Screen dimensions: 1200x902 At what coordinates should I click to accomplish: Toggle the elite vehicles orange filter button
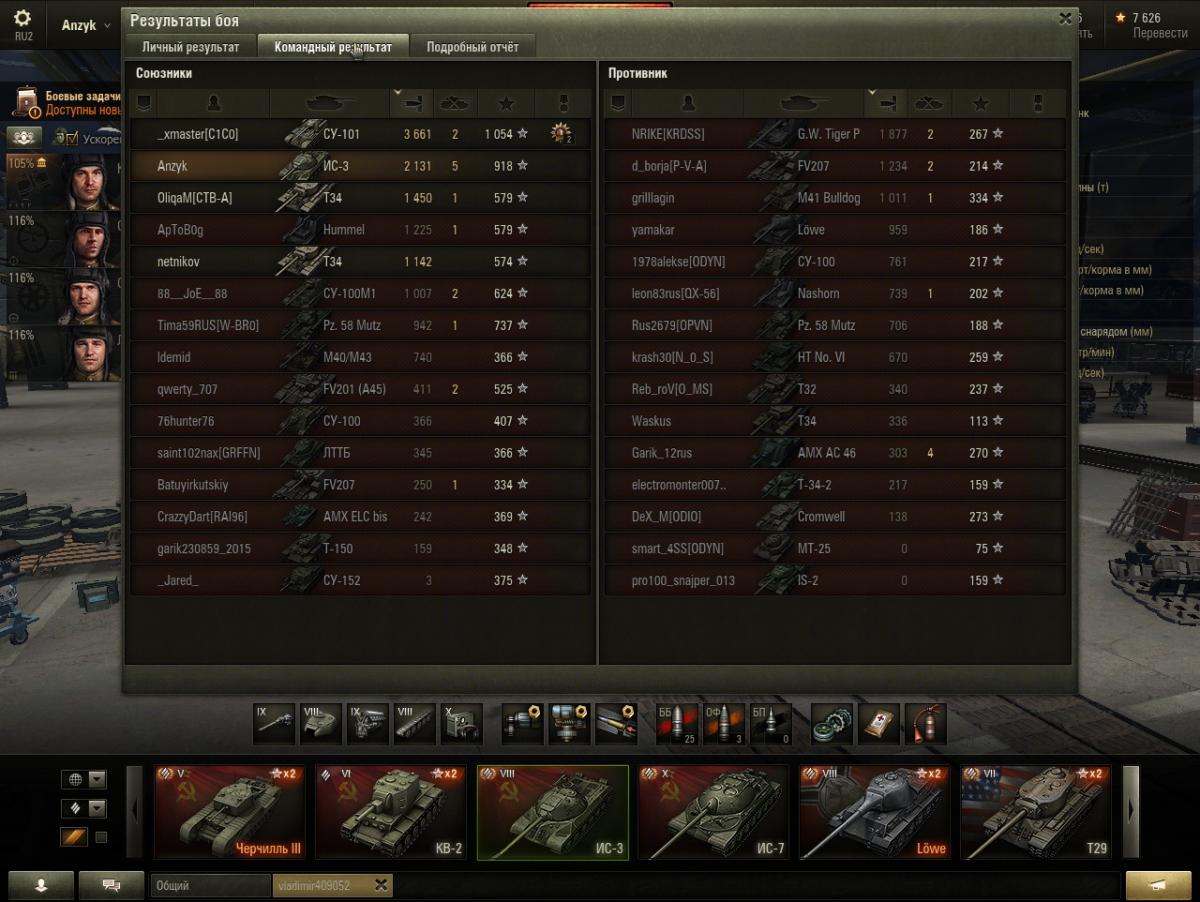[x=75, y=837]
